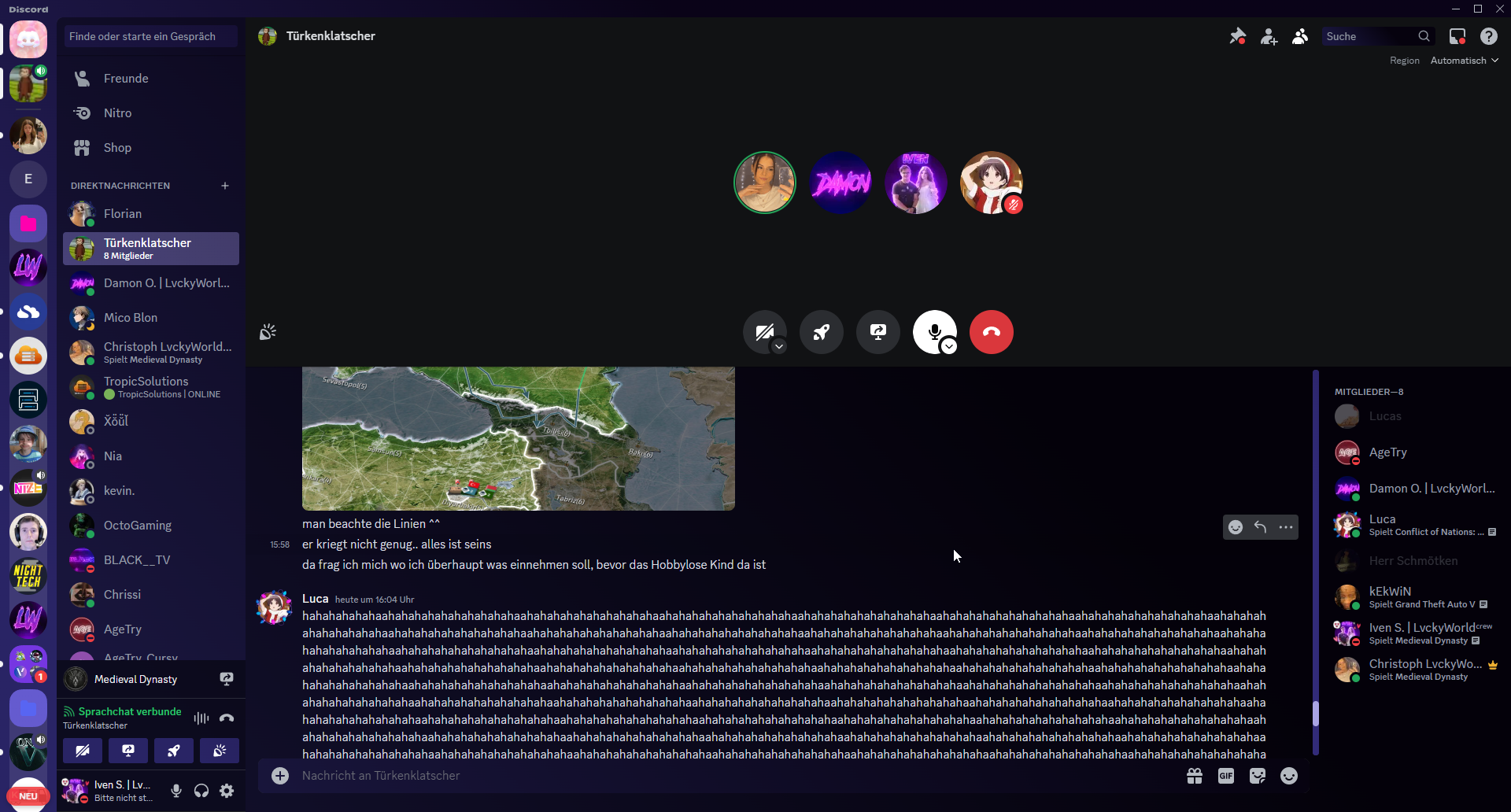The width and height of the screenshot is (1511, 812).
Task: Click the Suche search field
Action: 1369,36
